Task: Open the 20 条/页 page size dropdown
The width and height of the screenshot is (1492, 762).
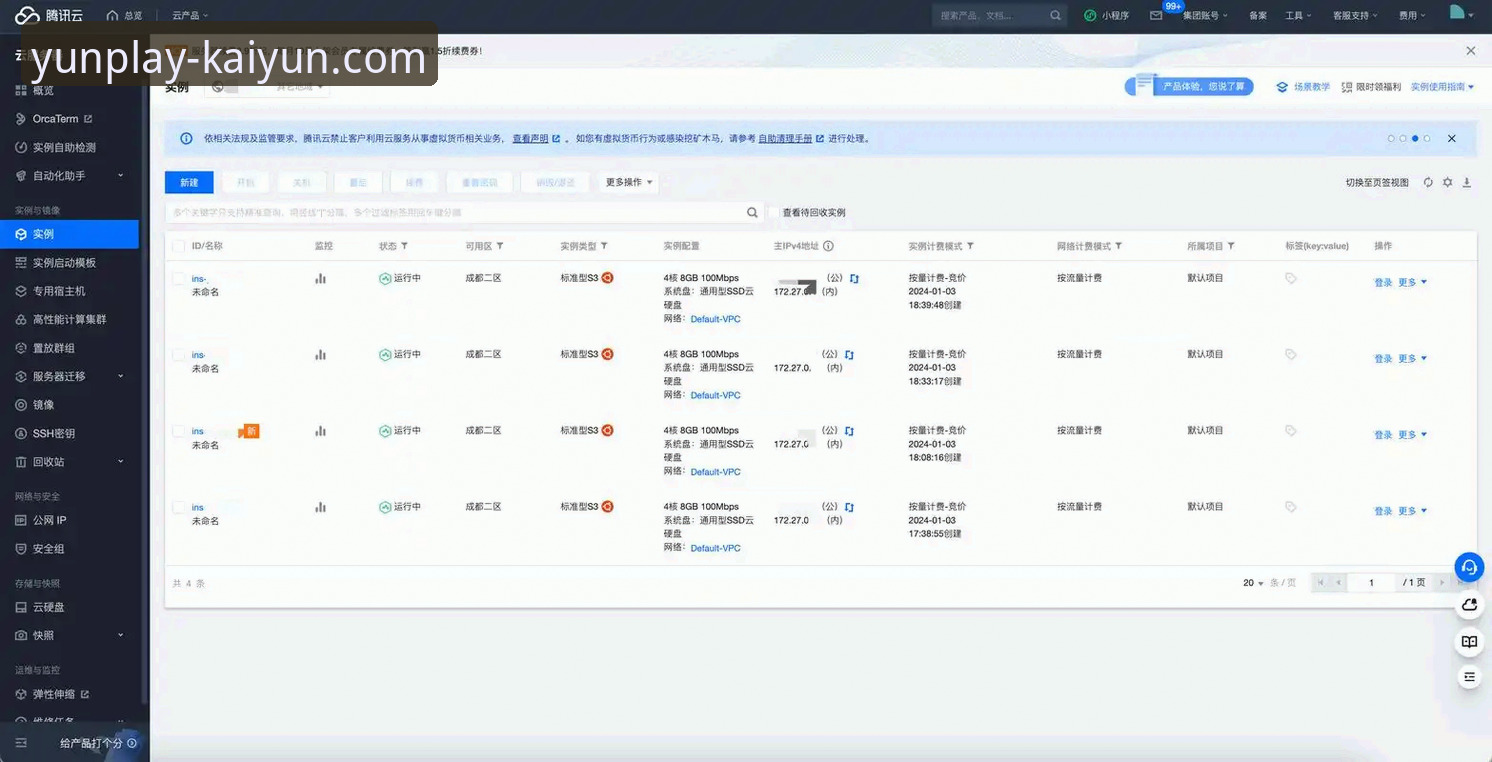Action: [x=1254, y=583]
